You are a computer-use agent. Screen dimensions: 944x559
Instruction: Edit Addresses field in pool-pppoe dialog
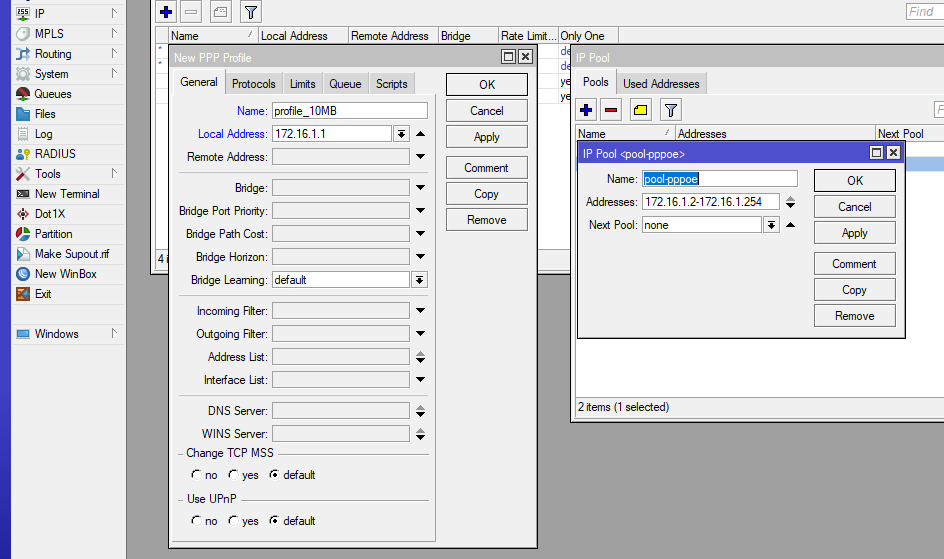click(x=710, y=202)
